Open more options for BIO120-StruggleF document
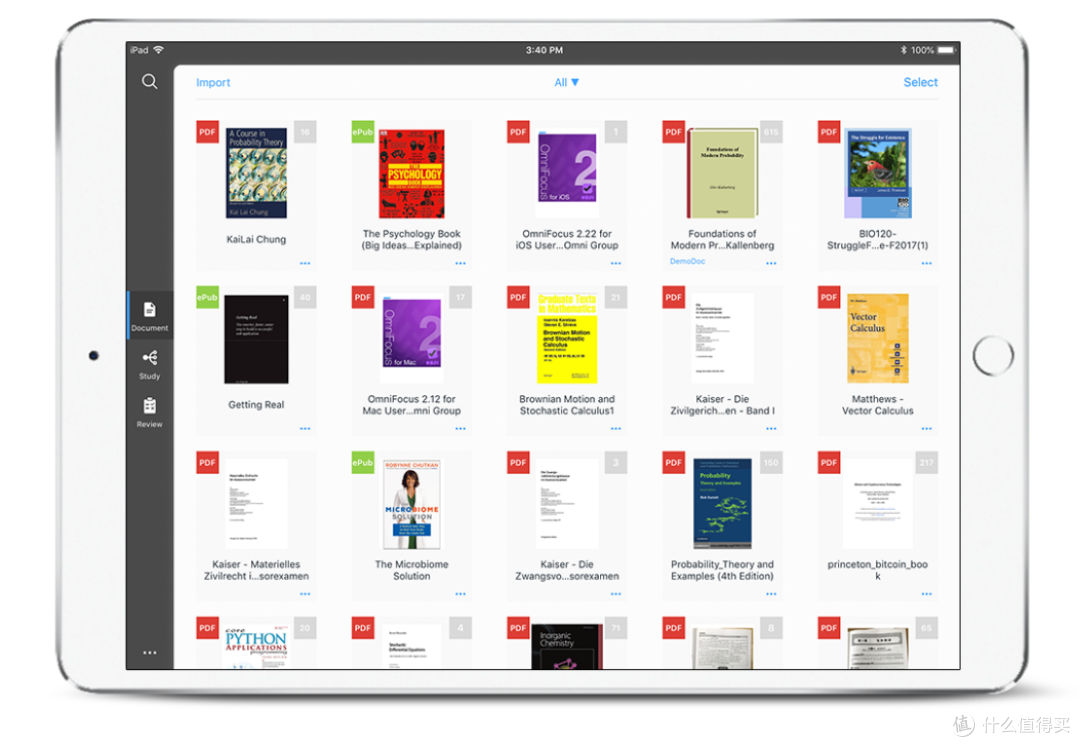The image size is (1080, 747). click(x=926, y=264)
